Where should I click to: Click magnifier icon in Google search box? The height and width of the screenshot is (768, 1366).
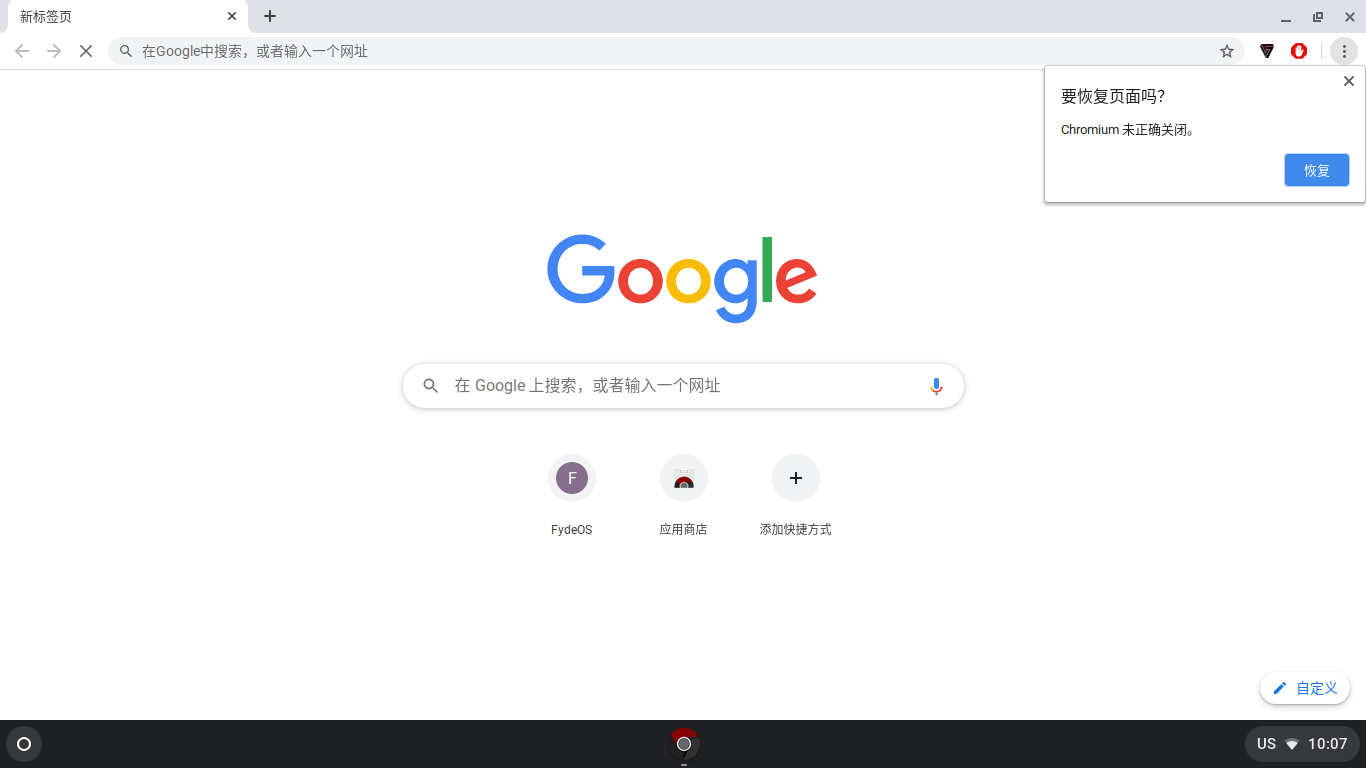430,386
